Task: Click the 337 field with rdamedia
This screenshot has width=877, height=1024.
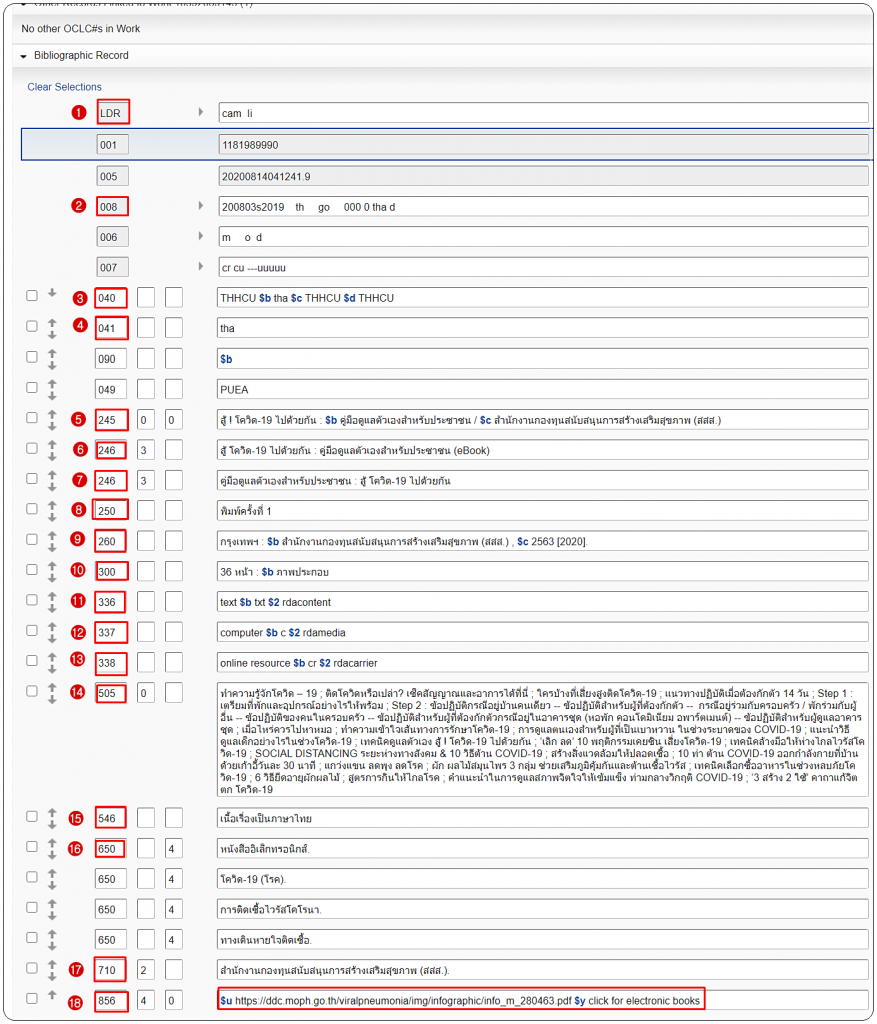Action: (543, 632)
